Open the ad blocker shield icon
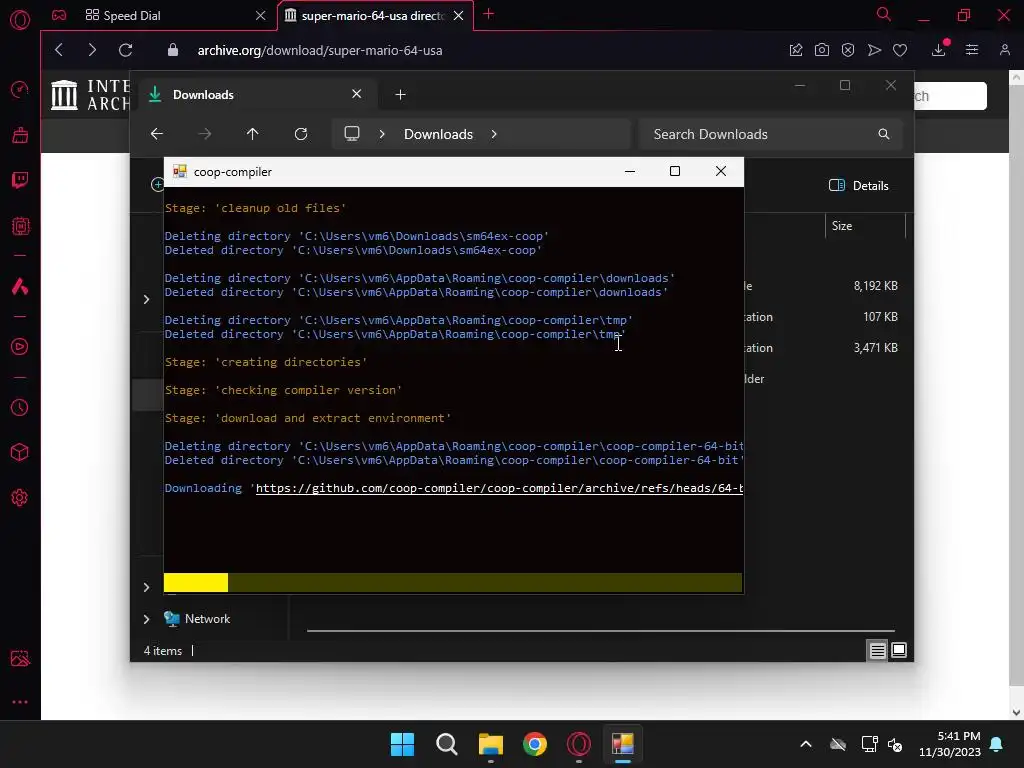 848,50
